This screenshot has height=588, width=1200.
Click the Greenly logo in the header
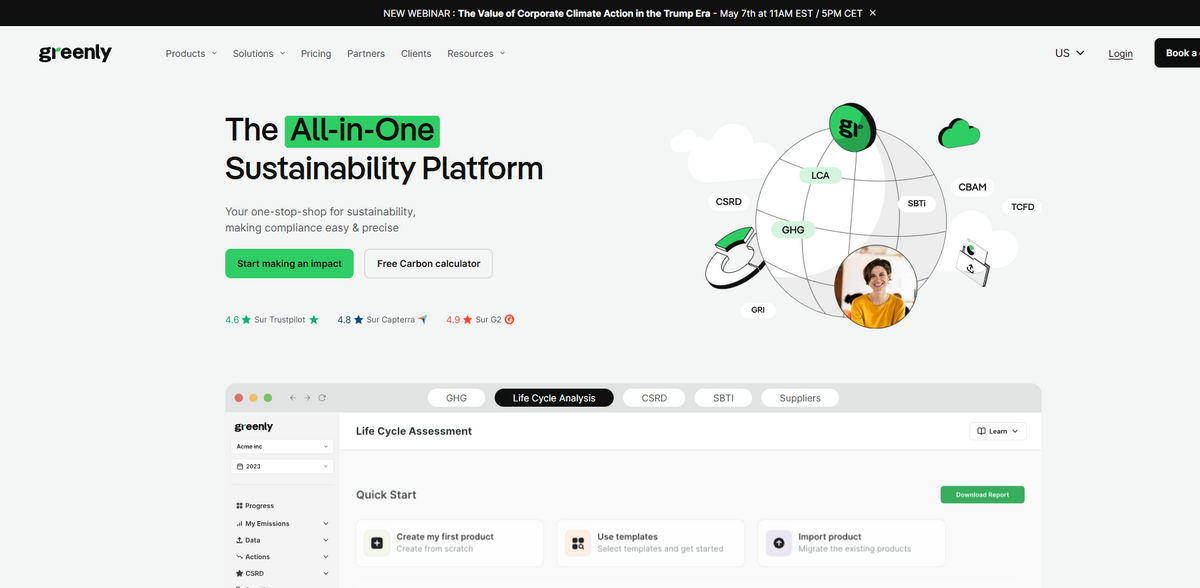(x=75, y=54)
